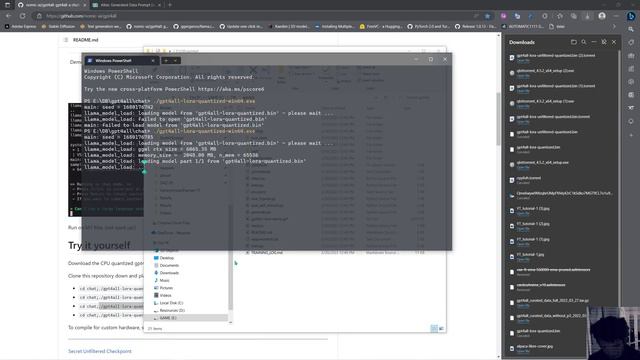
Task: Click the scrollbar of the GitHub page
Action: [498, 118]
